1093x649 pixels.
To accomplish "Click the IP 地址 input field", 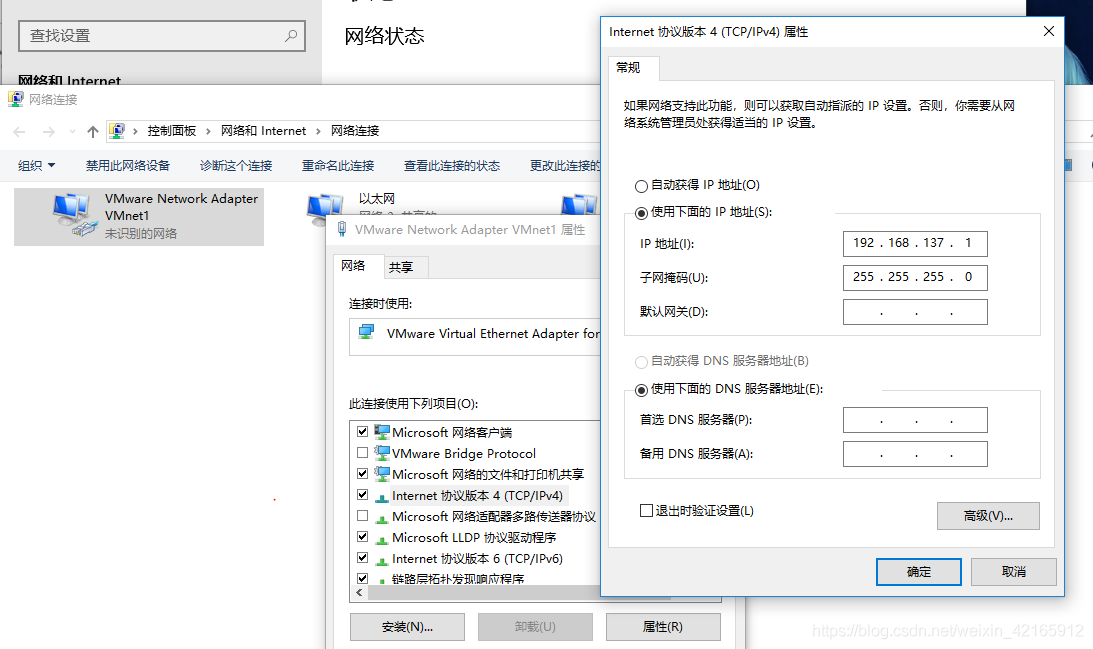I will [x=914, y=243].
